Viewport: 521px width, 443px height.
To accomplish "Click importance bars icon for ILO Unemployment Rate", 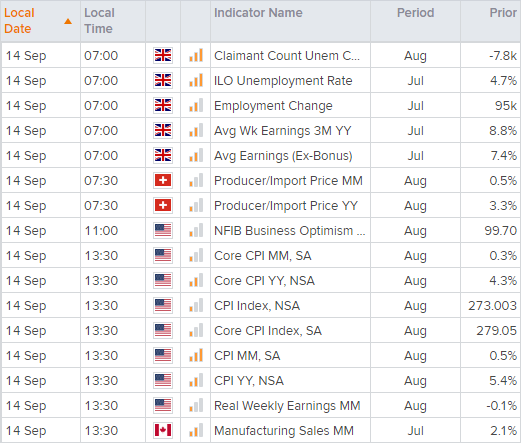I will [x=196, y=80].
